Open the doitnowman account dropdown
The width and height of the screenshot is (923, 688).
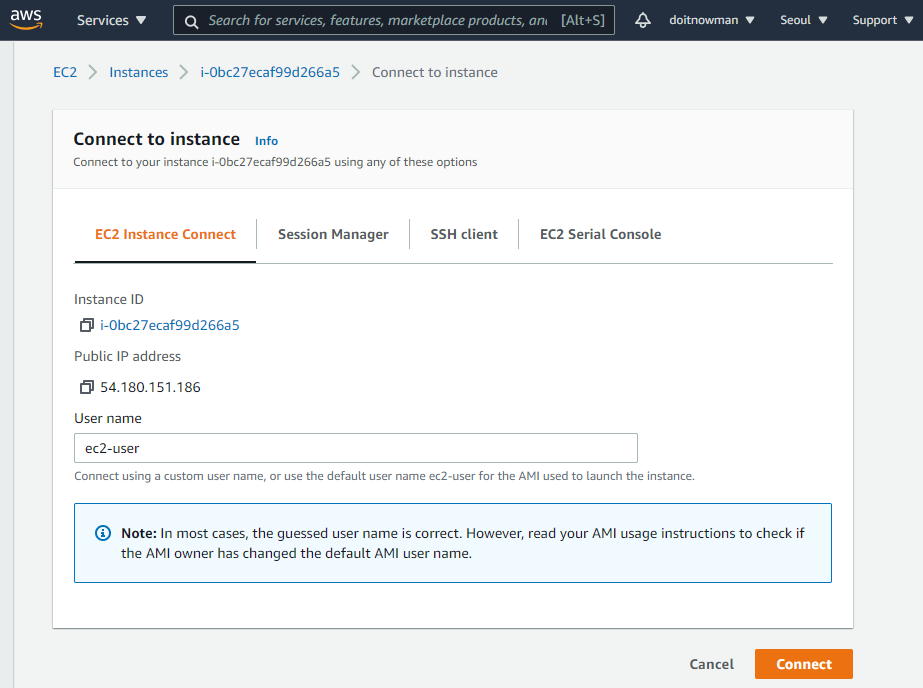pyautogui.click(x=712, y=20)
